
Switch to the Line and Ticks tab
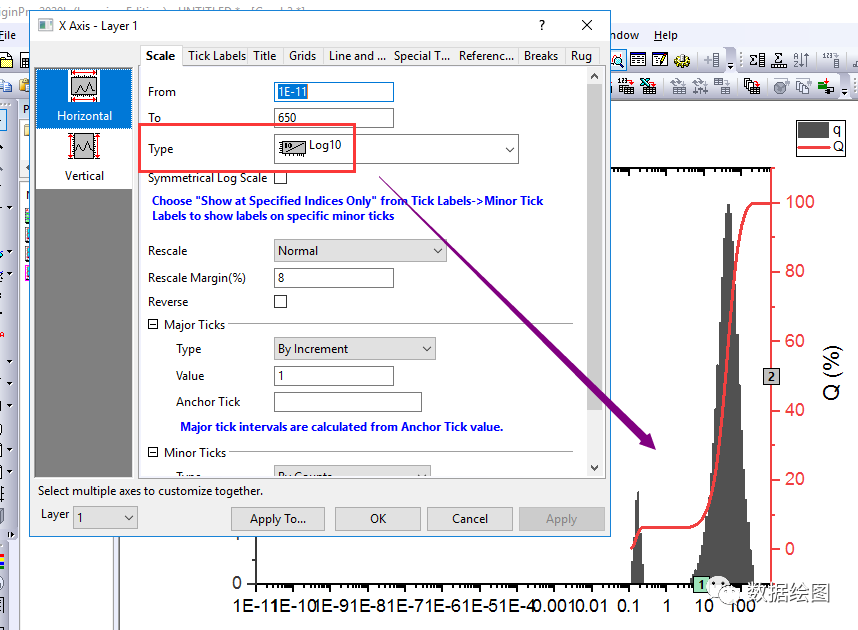357,56
